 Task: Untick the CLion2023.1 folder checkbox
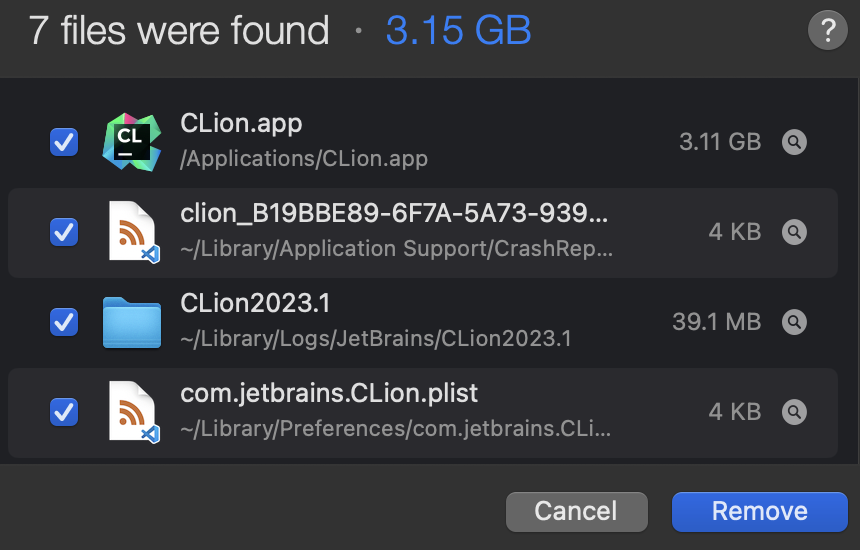pyautogui.click(x=64, y=322)
